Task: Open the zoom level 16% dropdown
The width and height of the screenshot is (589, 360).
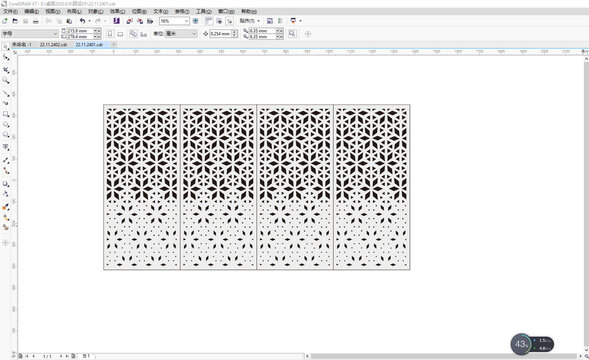Action: point(186,21)
